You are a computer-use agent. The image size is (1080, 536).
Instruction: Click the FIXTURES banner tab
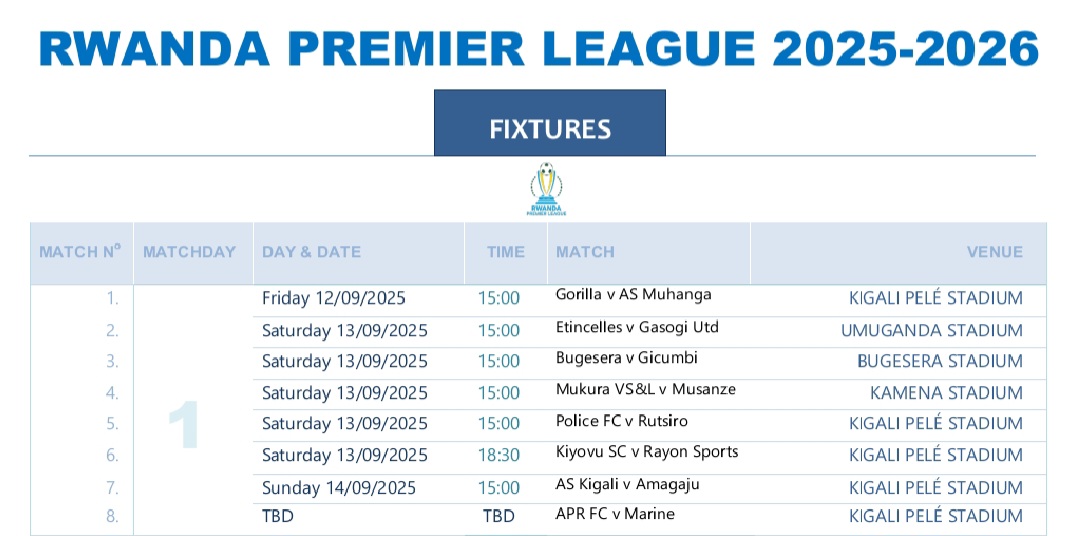coord(549,129)
